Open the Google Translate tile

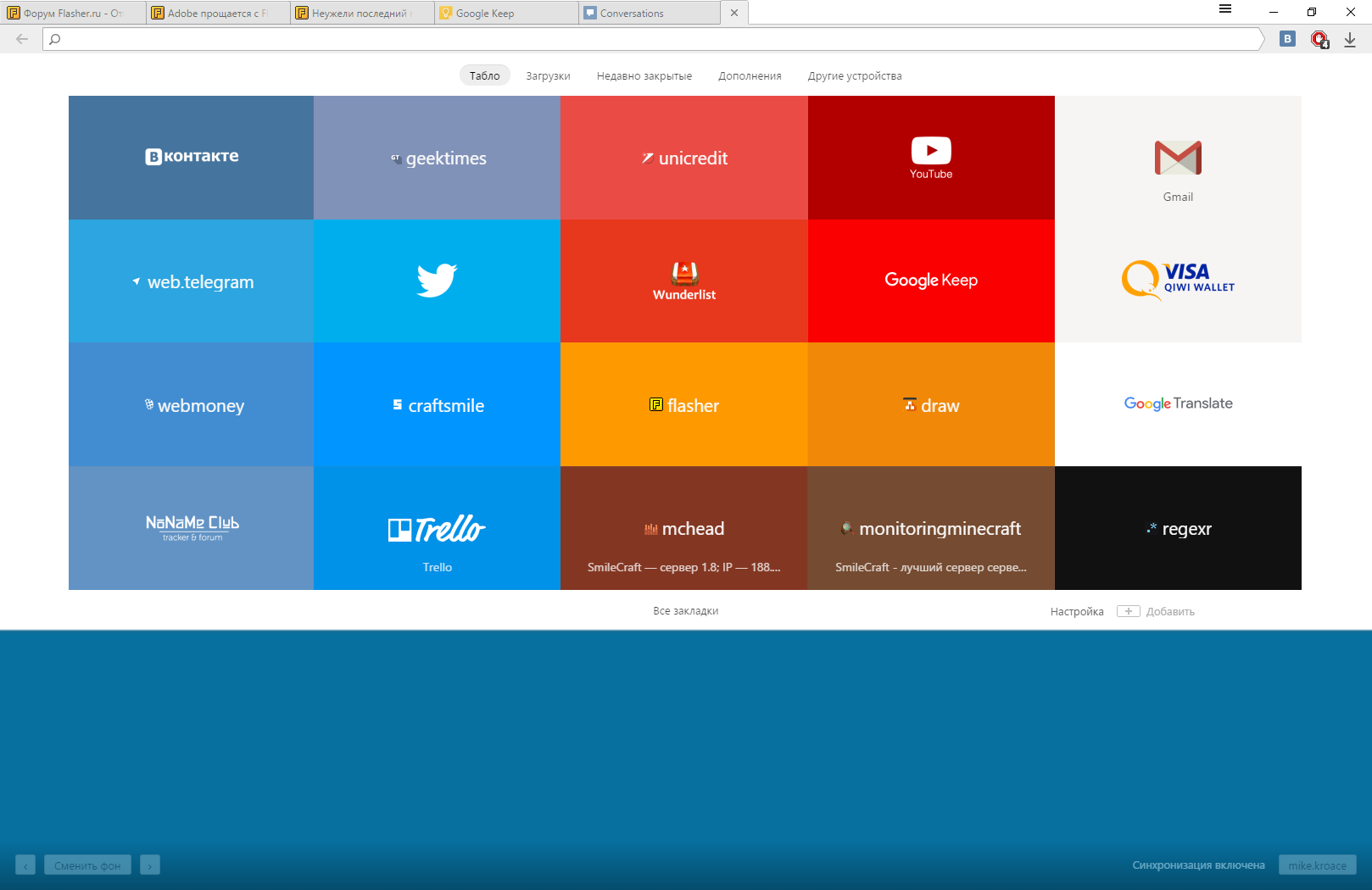click(x=1178, y=404)
